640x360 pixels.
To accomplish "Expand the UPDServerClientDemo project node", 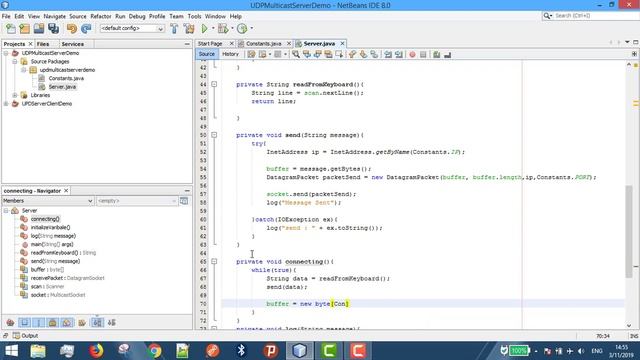I will 6,104.
